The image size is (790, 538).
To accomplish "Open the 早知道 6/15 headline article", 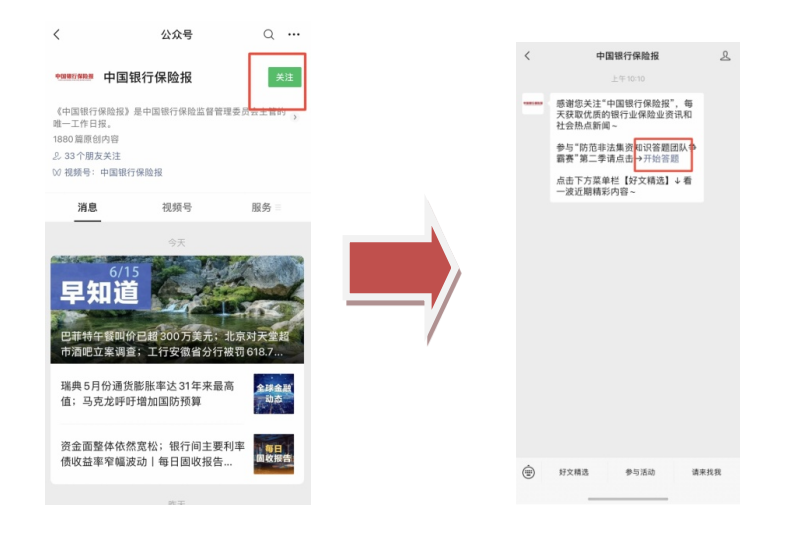I will (x=177, y=309).
